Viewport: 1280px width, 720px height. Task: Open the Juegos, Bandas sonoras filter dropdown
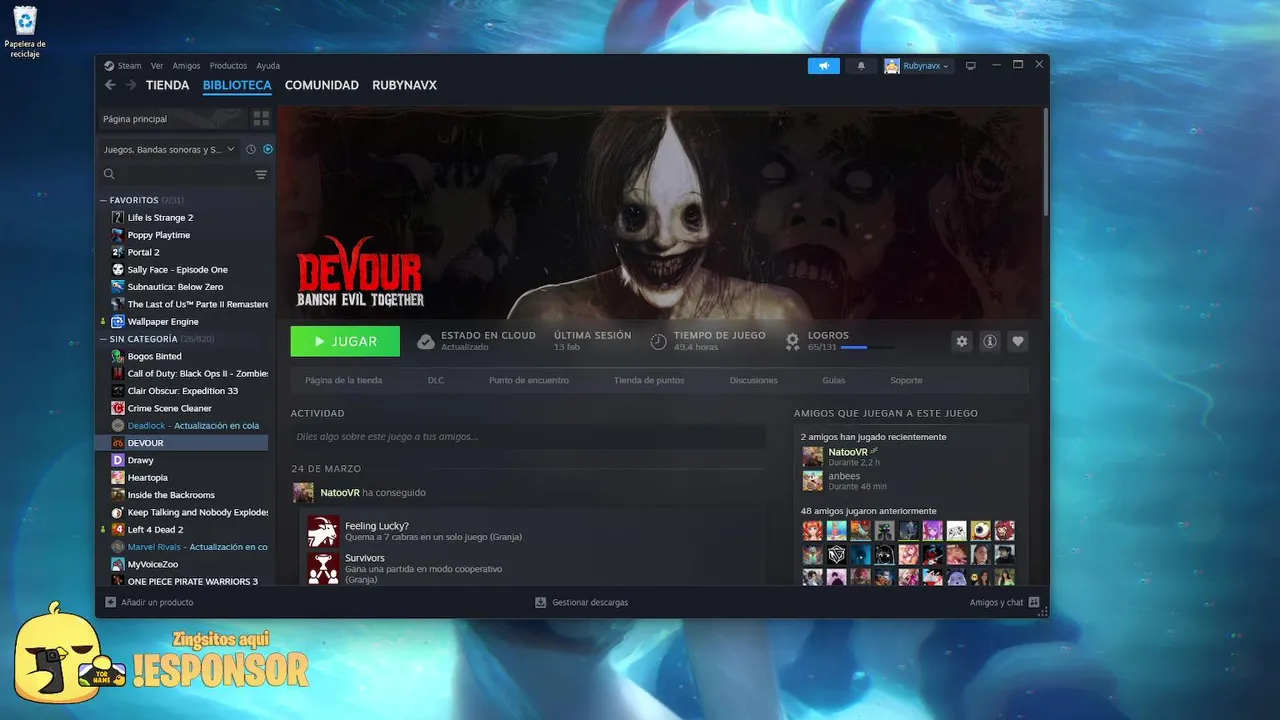(169, 149)
